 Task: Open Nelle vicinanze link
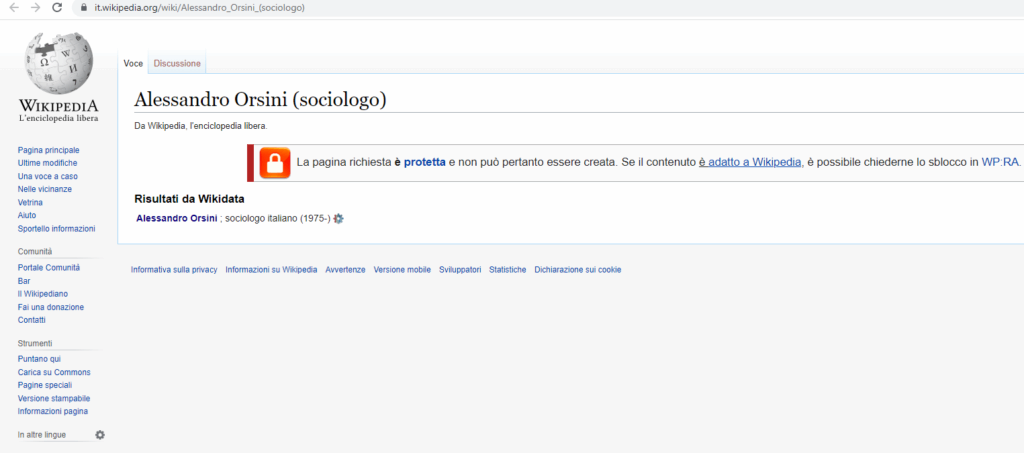click(44, 189)
